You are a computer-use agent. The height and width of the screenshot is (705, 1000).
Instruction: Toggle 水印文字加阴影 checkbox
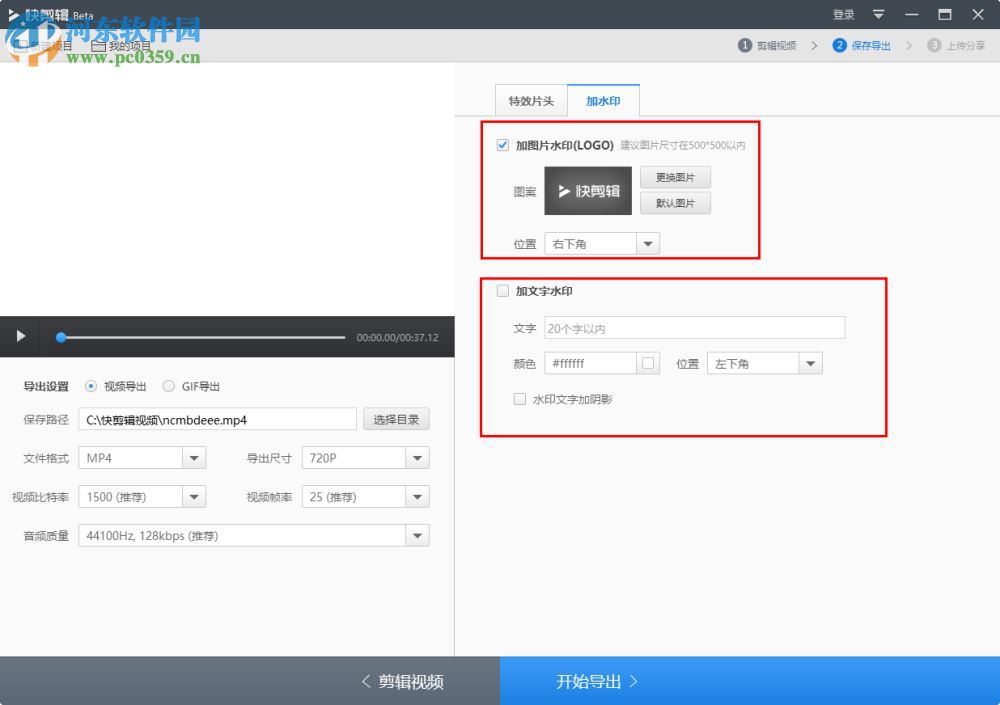click(x=520, y=399)
